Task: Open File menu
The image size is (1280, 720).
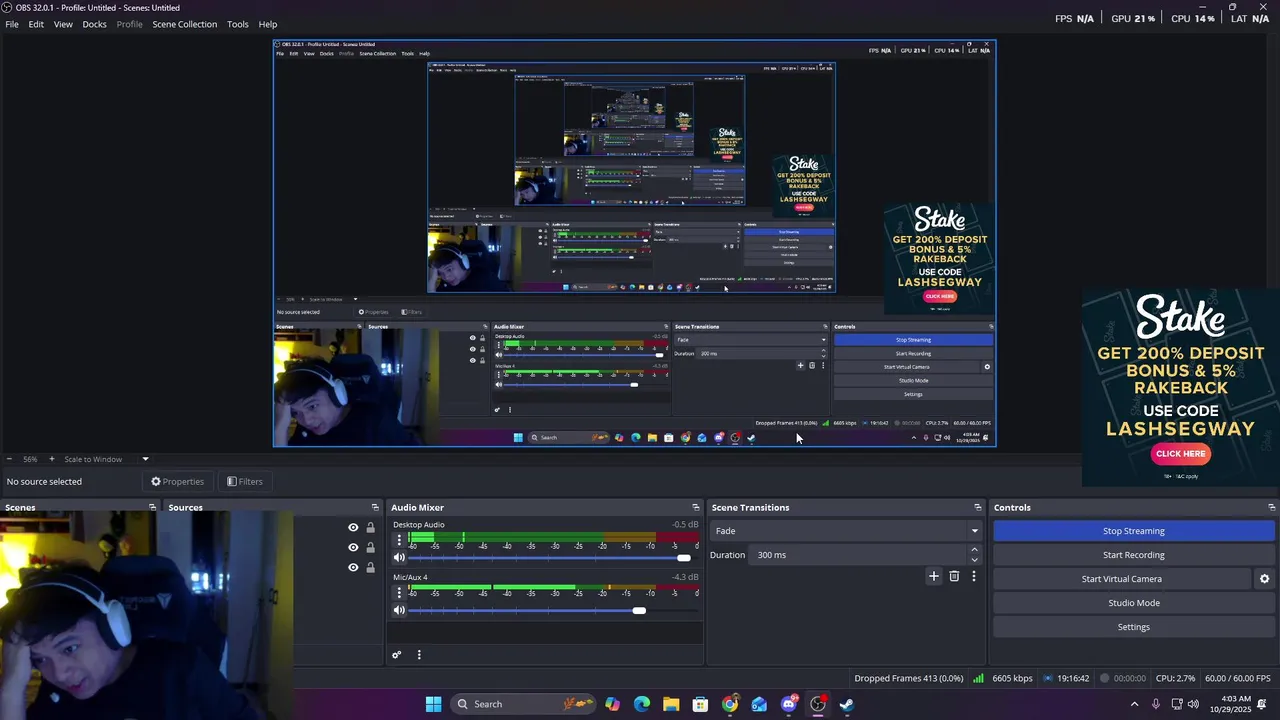Action: [12, 24]
